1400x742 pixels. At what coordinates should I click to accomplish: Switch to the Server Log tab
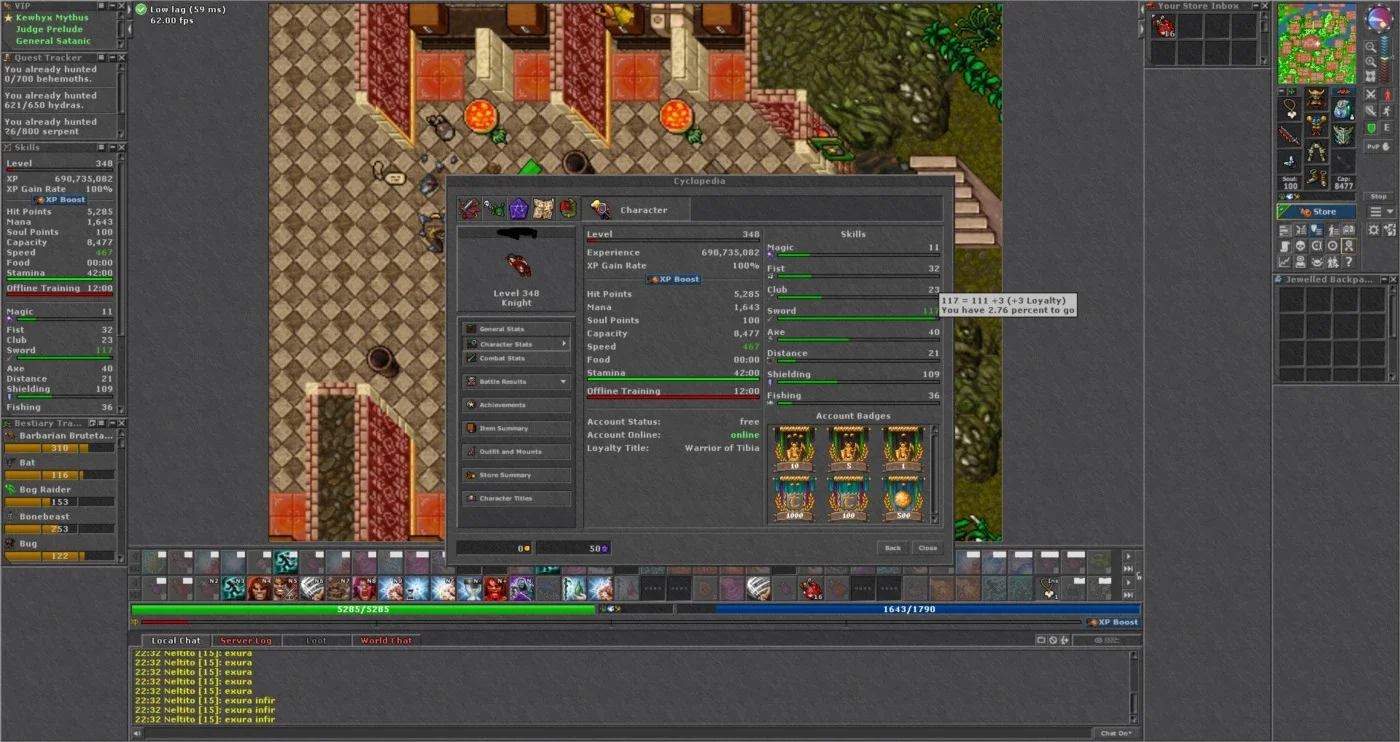point(246,640)
